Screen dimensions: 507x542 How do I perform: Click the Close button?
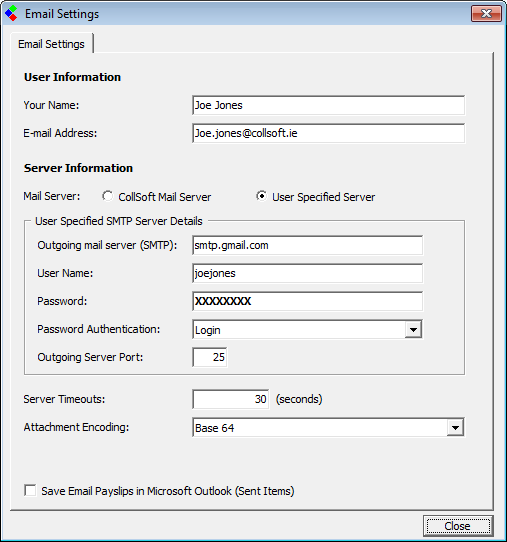tap(458, 526)
